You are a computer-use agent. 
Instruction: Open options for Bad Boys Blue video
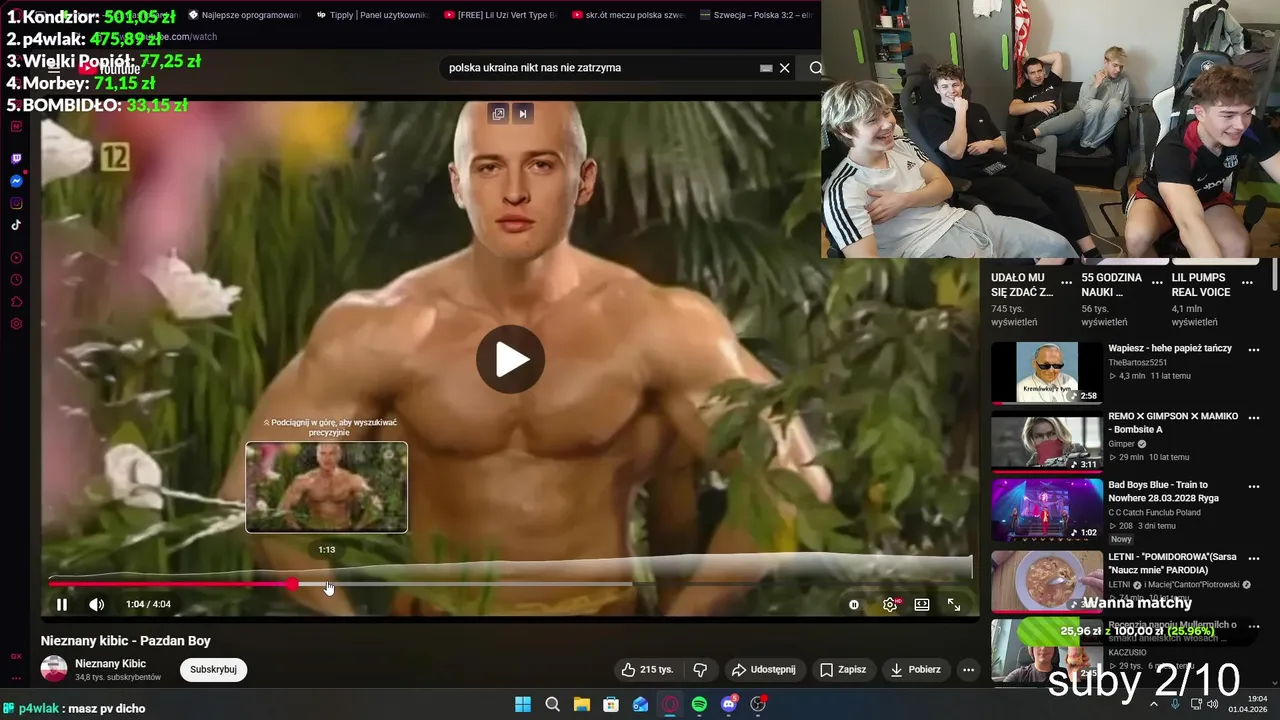point(1254,487)
